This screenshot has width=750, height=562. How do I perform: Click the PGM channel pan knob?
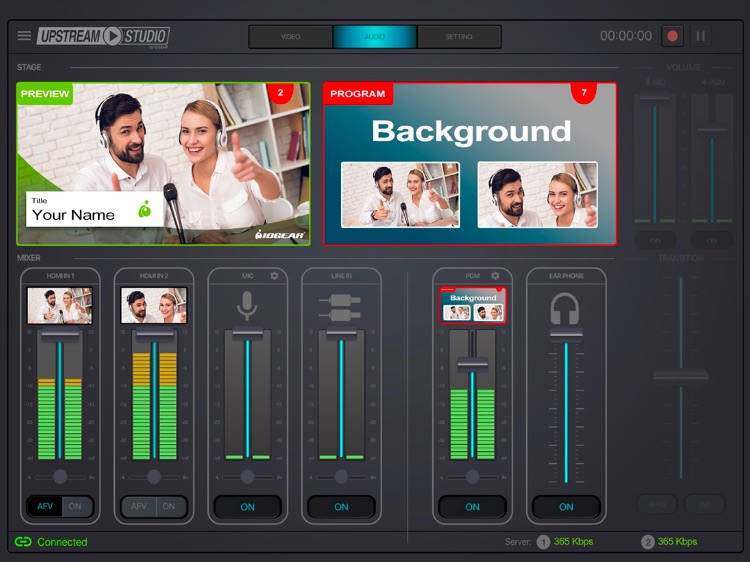tap(472, 476)
